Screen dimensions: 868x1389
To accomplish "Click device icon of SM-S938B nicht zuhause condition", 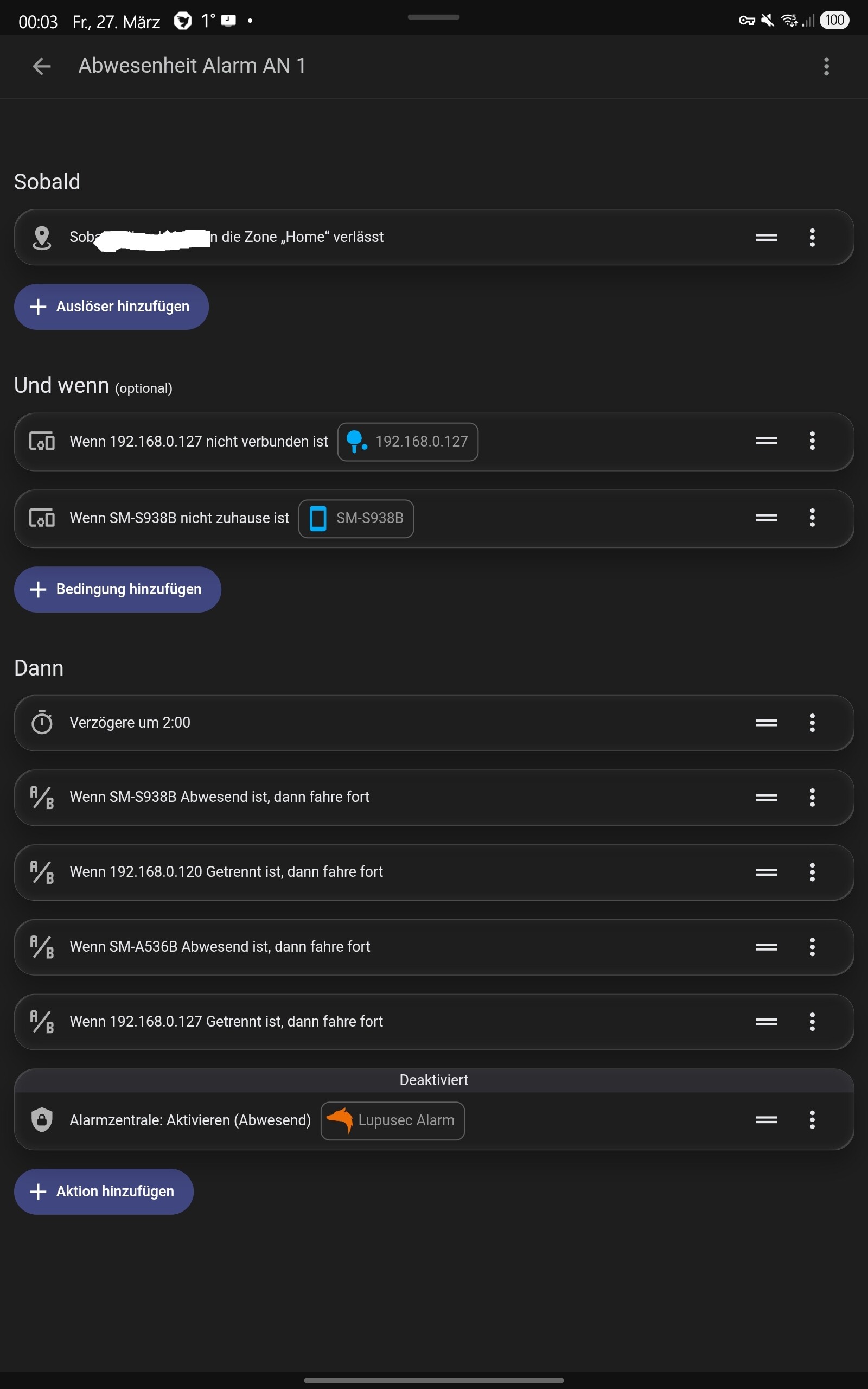I will 42,518.
